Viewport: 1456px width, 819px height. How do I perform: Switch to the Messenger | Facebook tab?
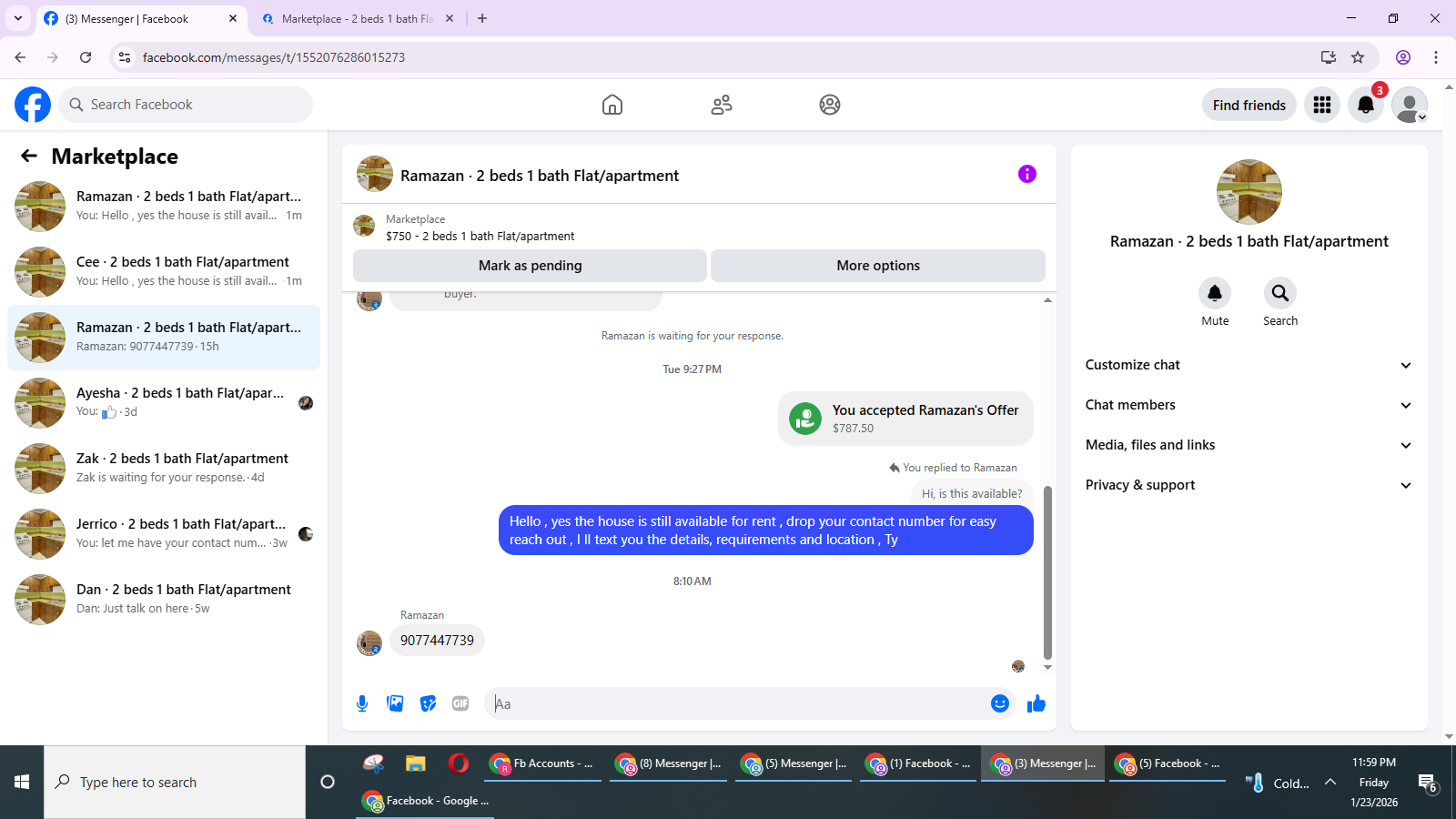pyautogui.click(x=141, y=18)
